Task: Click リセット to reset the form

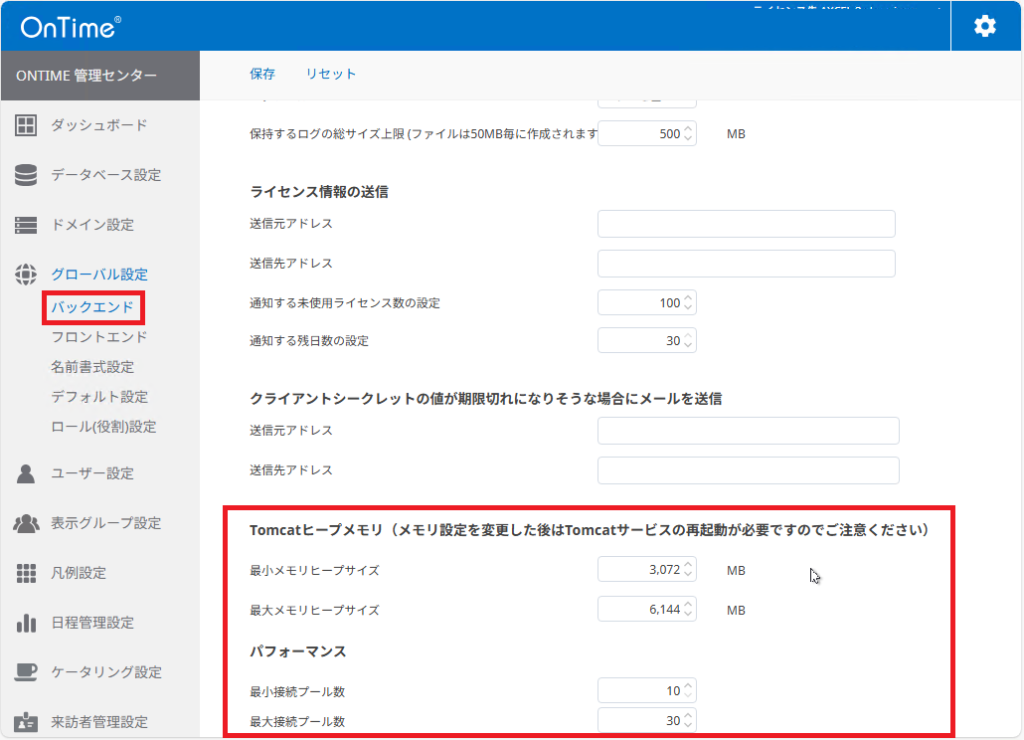Action: click(330, 74)
